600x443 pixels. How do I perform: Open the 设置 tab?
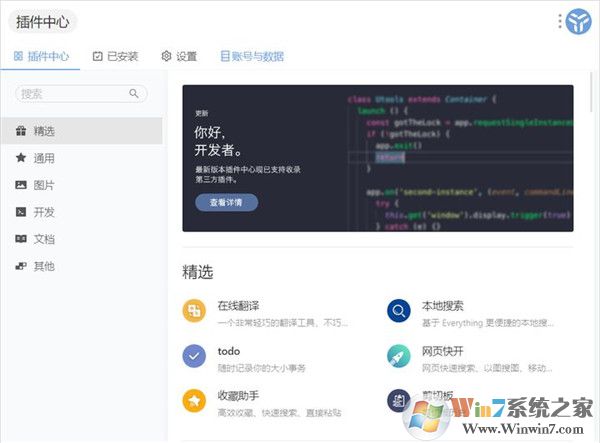click(179, 57)
